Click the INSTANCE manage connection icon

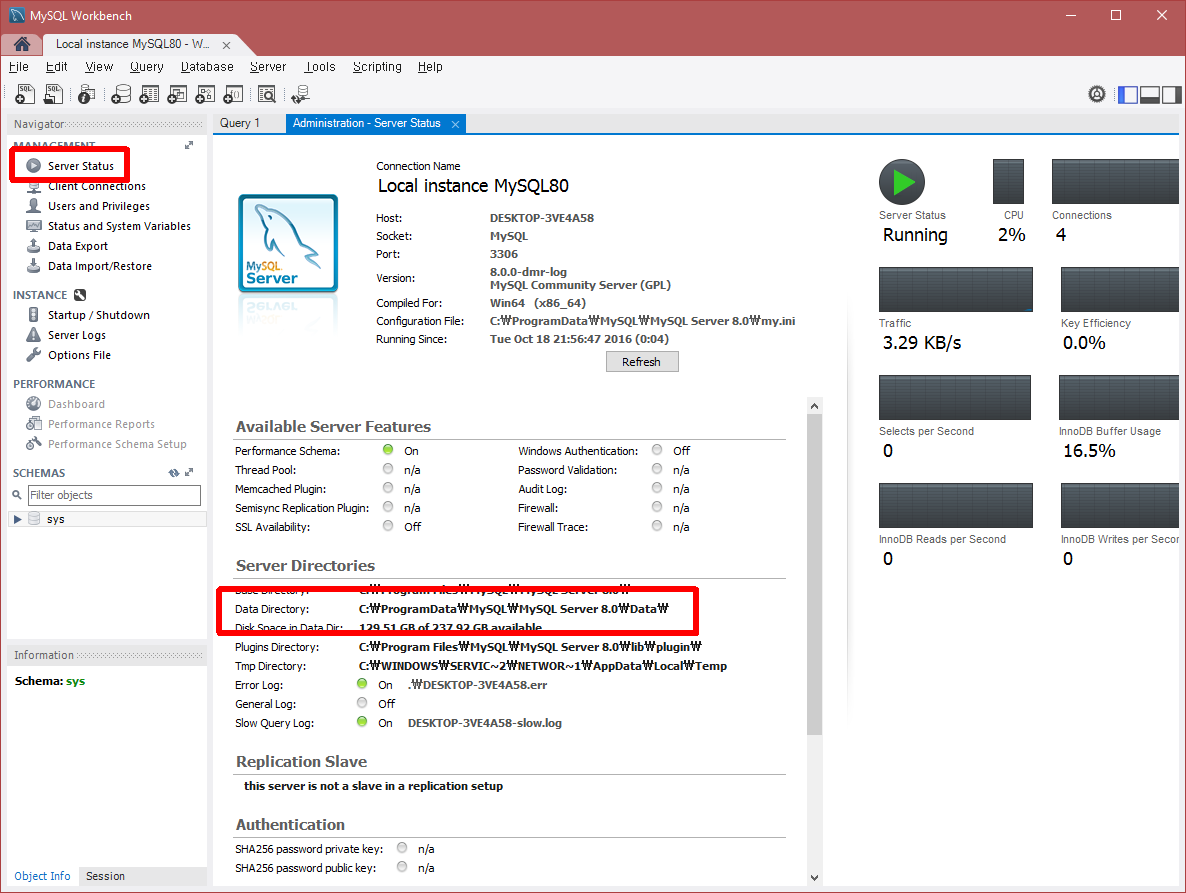click(80, 295)
